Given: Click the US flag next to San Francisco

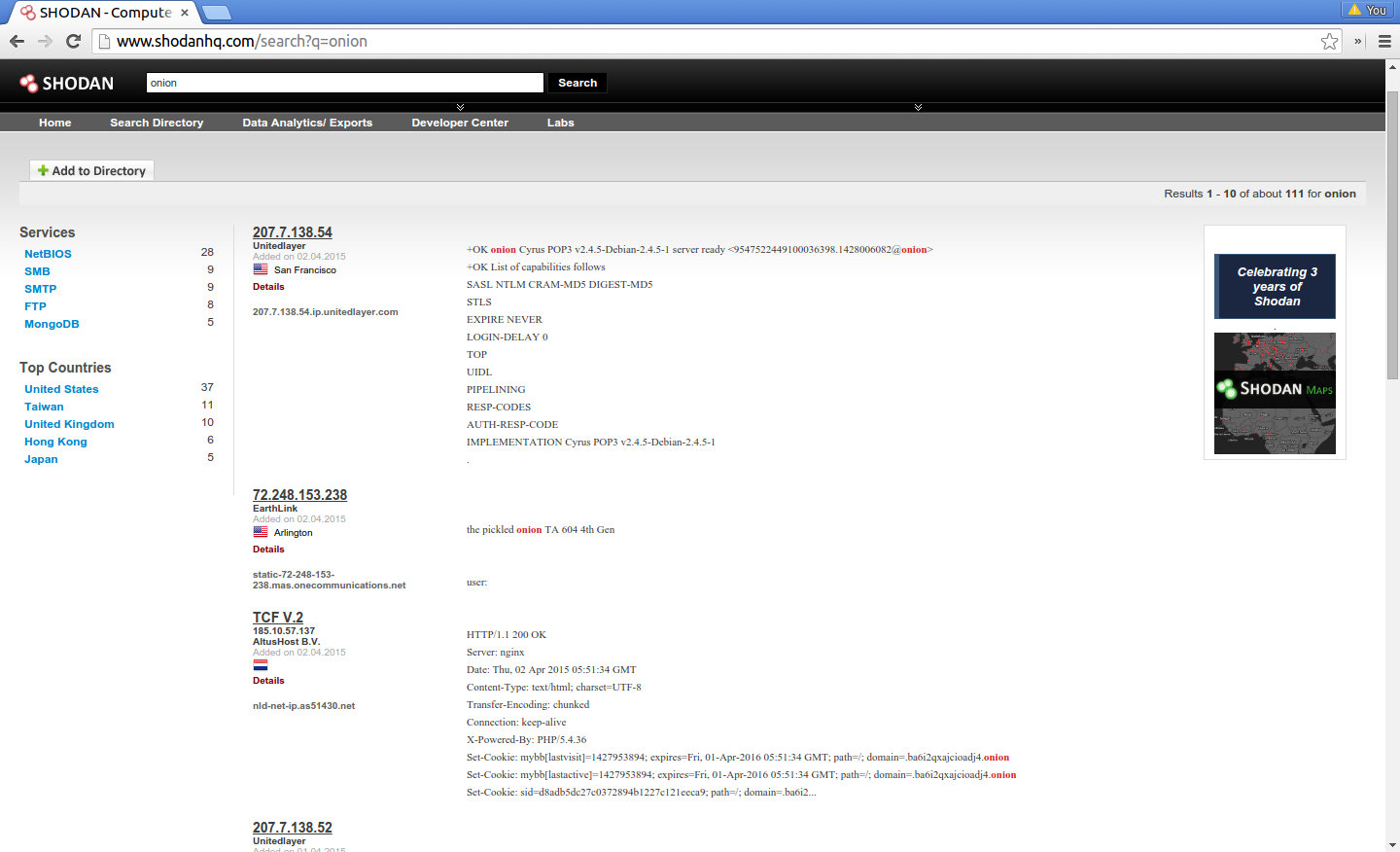Looking at the screenshot, I should (261, 269).
